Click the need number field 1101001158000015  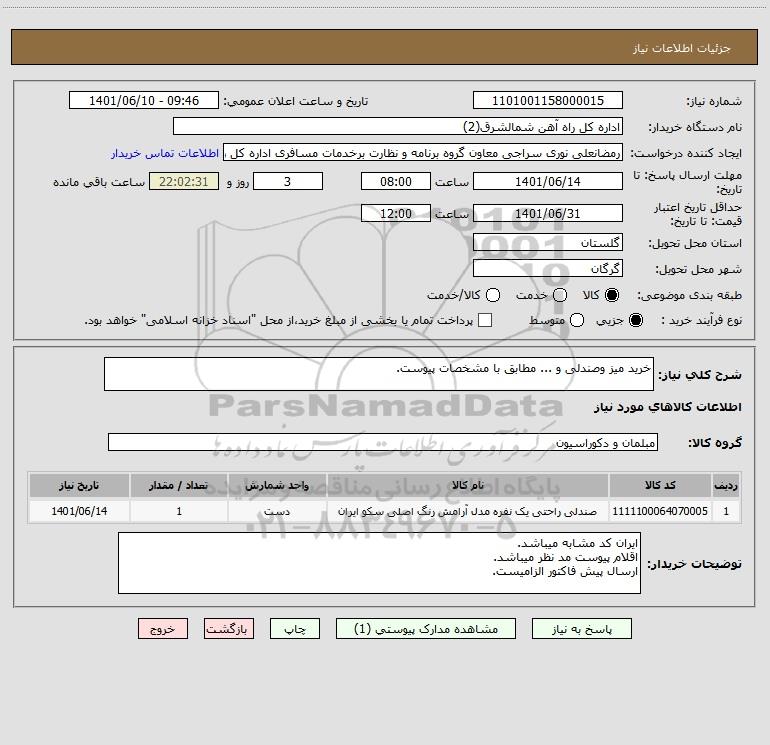tap(548, 100)
